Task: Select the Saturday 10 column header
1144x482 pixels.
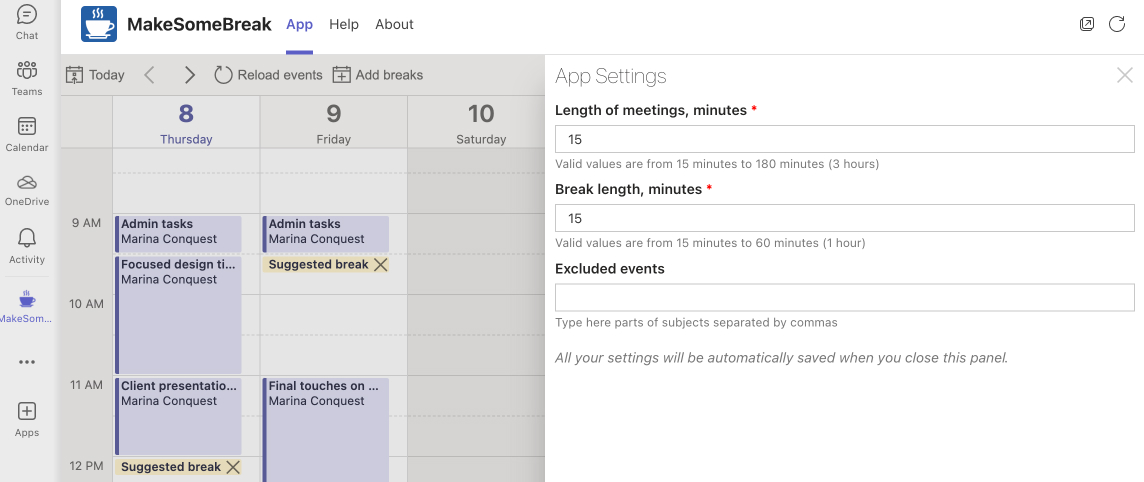Action: click(x=481, y=123)
